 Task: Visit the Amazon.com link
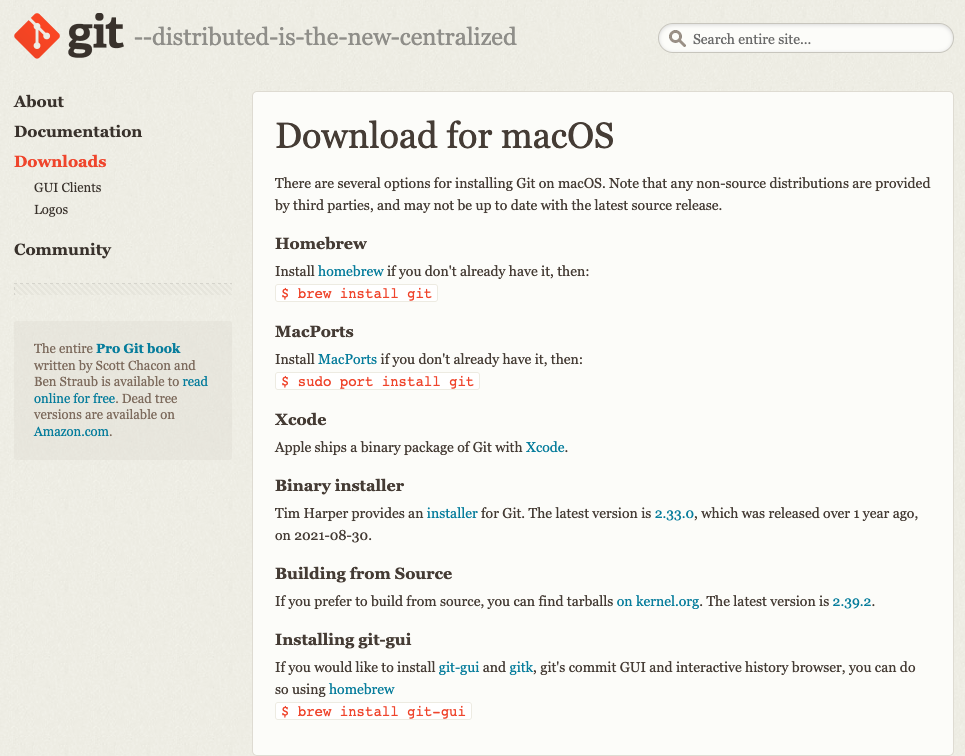tap(71, 432)
